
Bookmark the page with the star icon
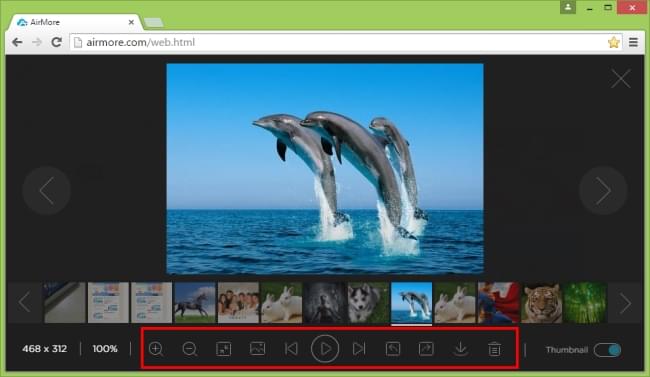pos(614,42)
